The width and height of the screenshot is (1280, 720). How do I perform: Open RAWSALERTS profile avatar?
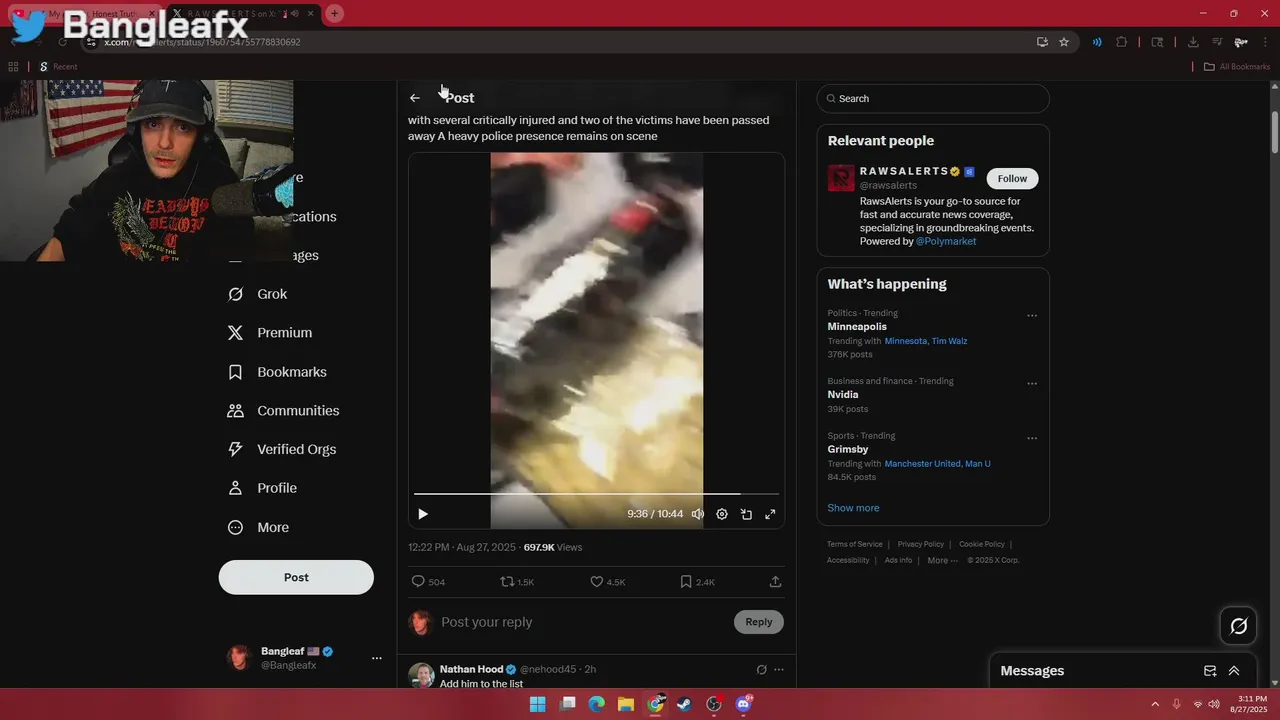click(x=841, y=178)
